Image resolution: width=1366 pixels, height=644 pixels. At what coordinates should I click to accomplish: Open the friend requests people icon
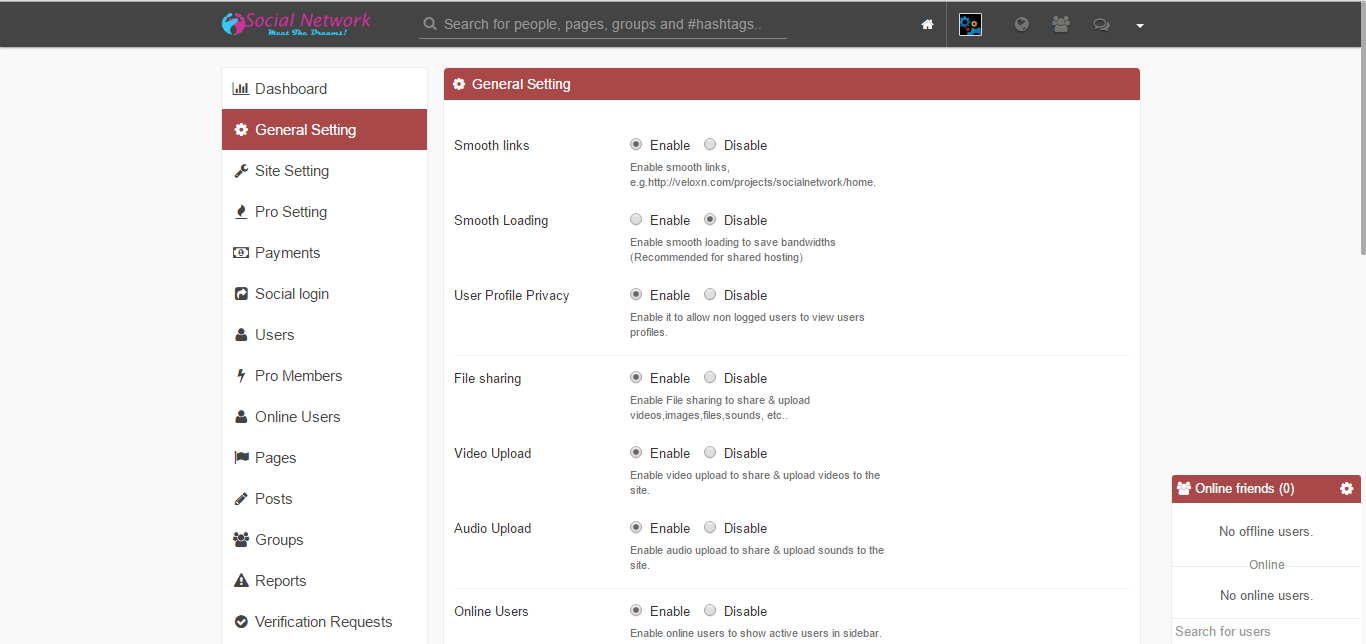click(1061, 25)
